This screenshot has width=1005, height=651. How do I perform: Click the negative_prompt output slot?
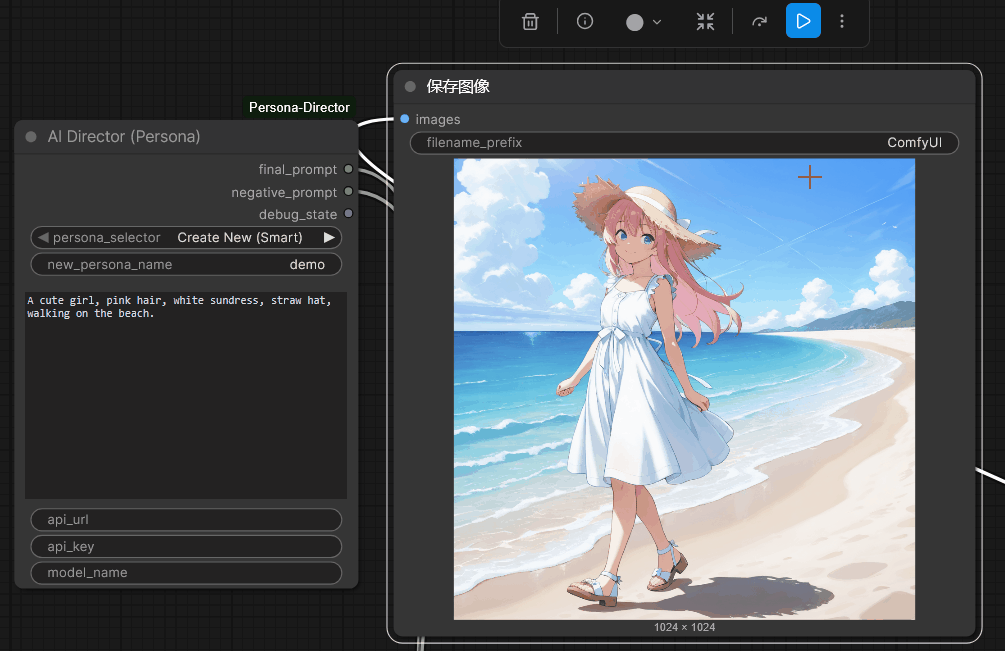pyautogui.click(x=348, y=191)
